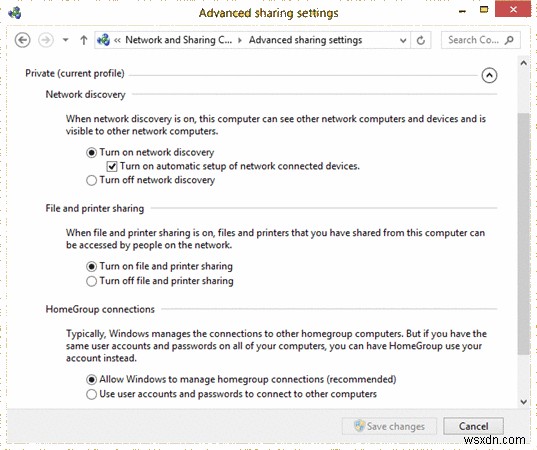Click the Network discovery heading text
Image resolution: width=537 pixels, height=450 pixels.
85,95
